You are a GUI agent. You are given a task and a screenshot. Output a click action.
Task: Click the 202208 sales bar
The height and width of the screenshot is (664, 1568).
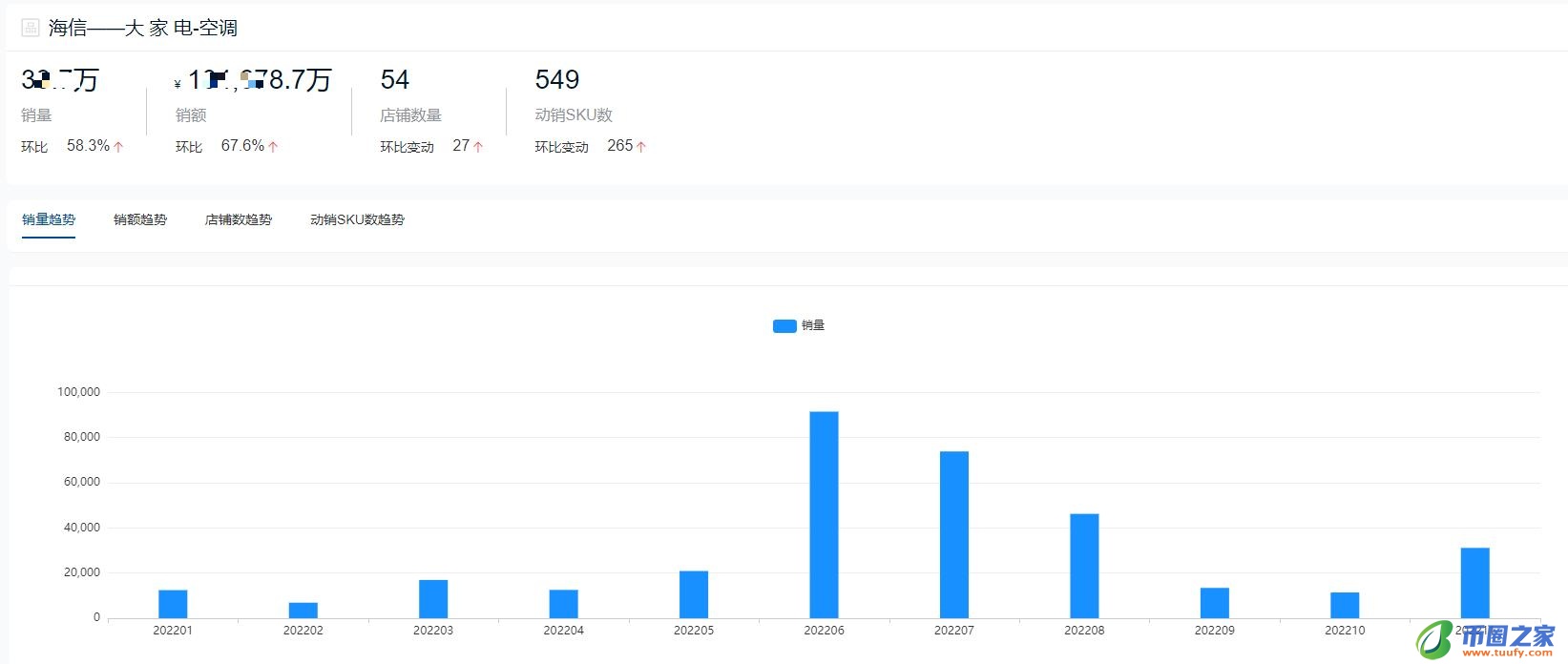click(x=1084, y=566)
